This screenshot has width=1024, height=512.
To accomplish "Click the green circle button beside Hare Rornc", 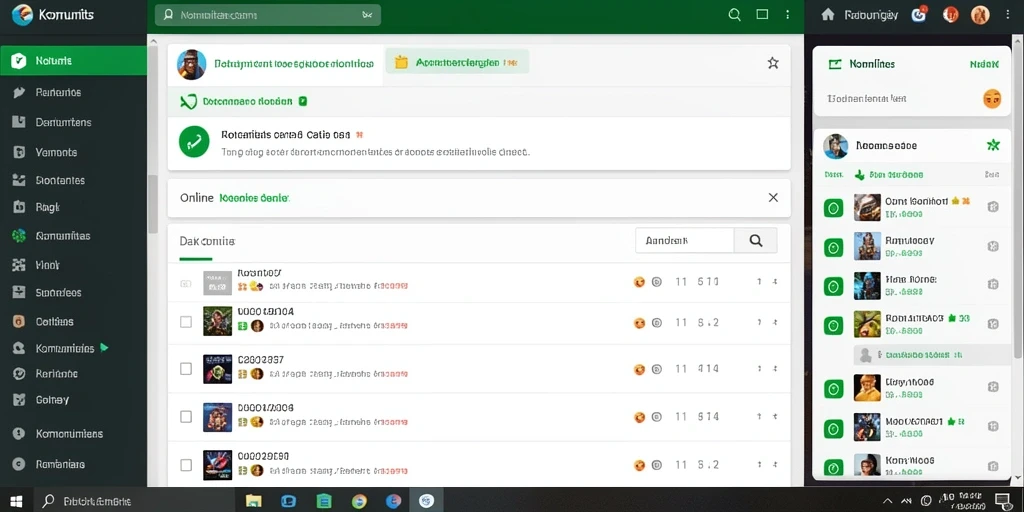I will coord(833,286).
